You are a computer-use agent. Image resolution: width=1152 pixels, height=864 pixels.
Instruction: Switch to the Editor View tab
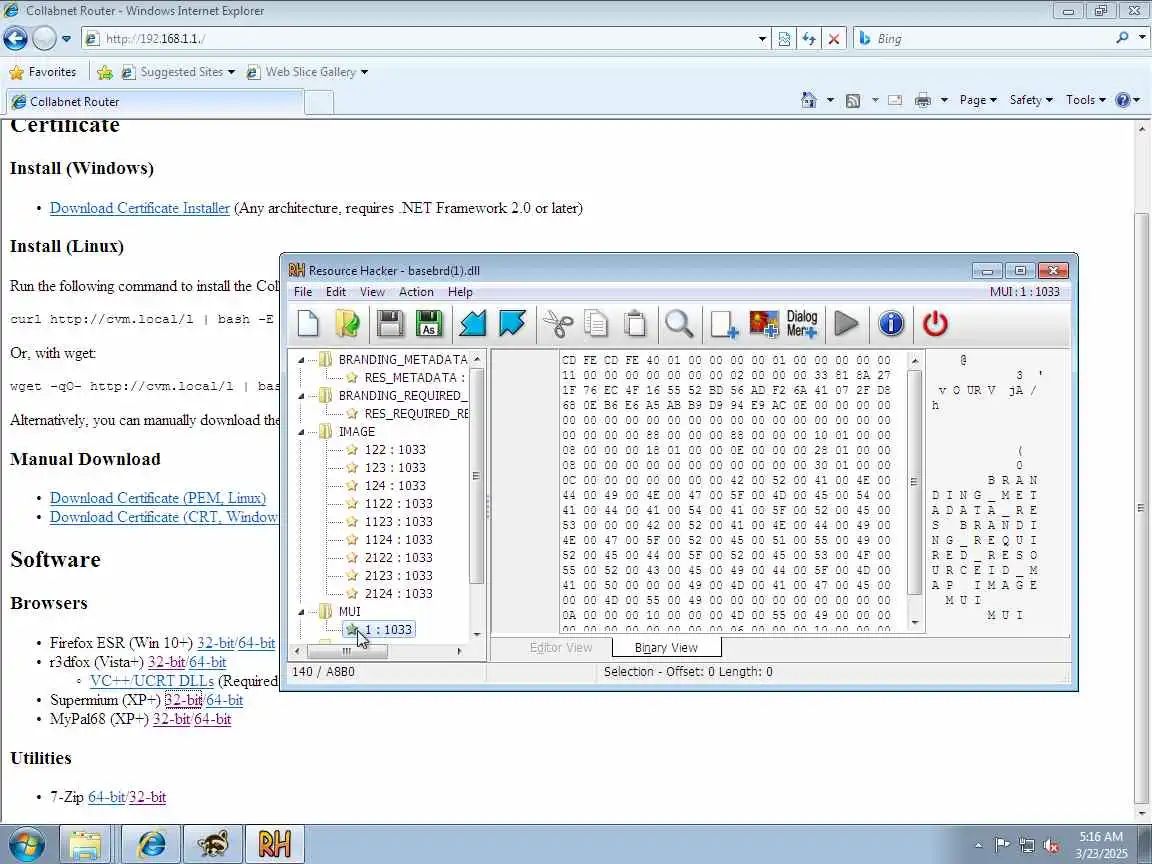pos(561,647)
